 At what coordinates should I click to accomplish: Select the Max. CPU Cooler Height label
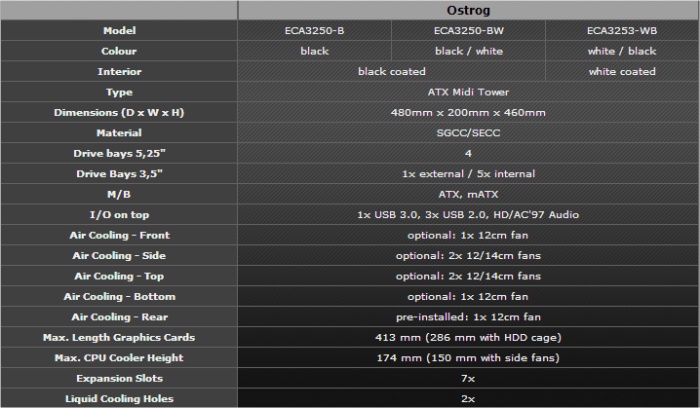point(119,358)
